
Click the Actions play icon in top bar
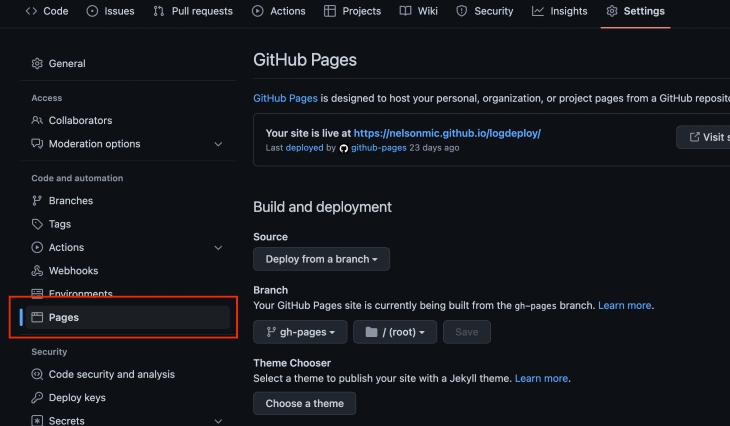257,11
